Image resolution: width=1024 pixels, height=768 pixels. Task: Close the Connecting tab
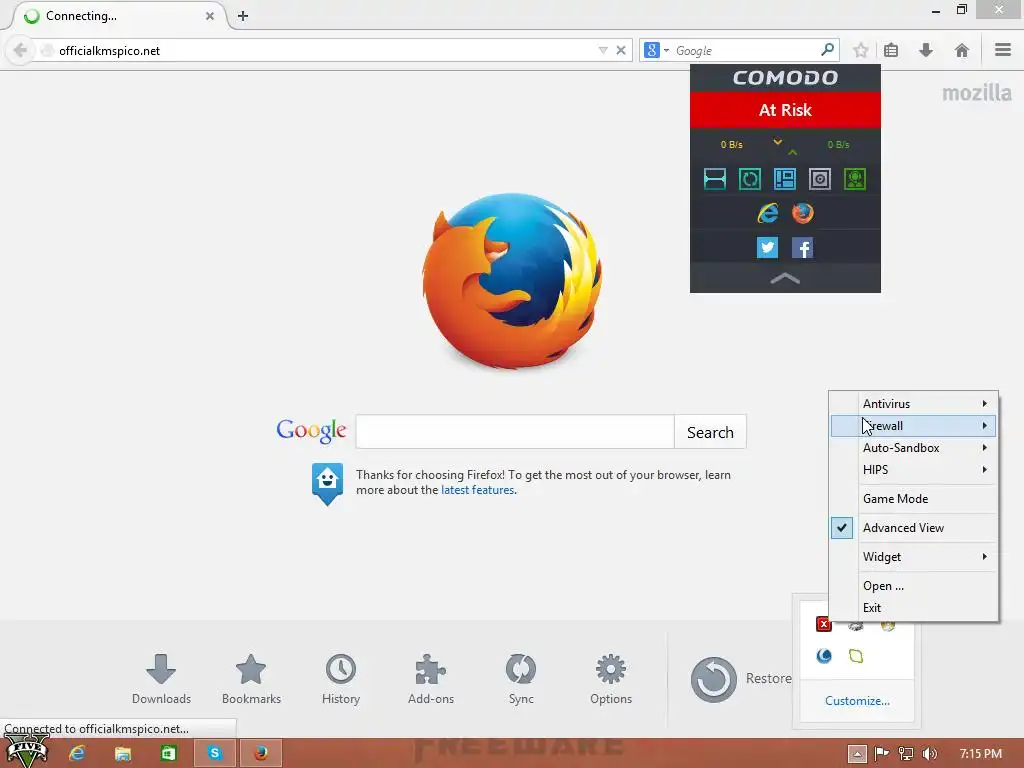click(x=210, y=16)
